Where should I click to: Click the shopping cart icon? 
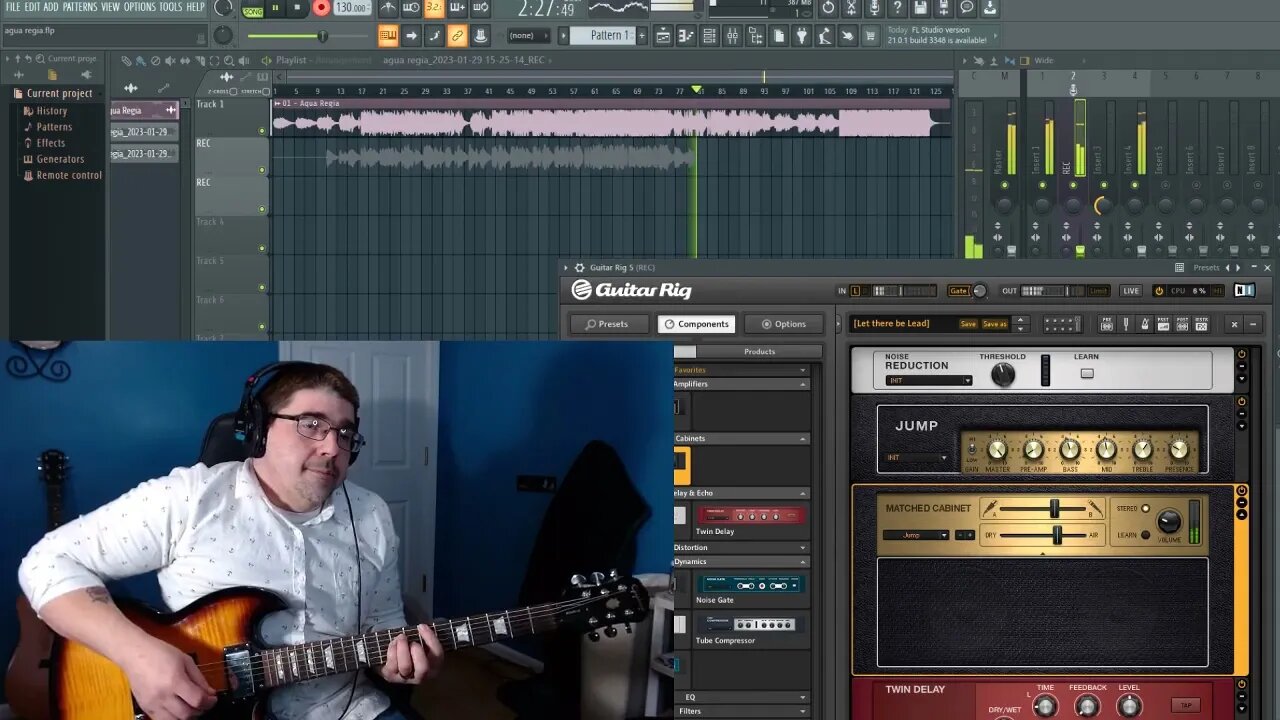[x=871, y=36]
